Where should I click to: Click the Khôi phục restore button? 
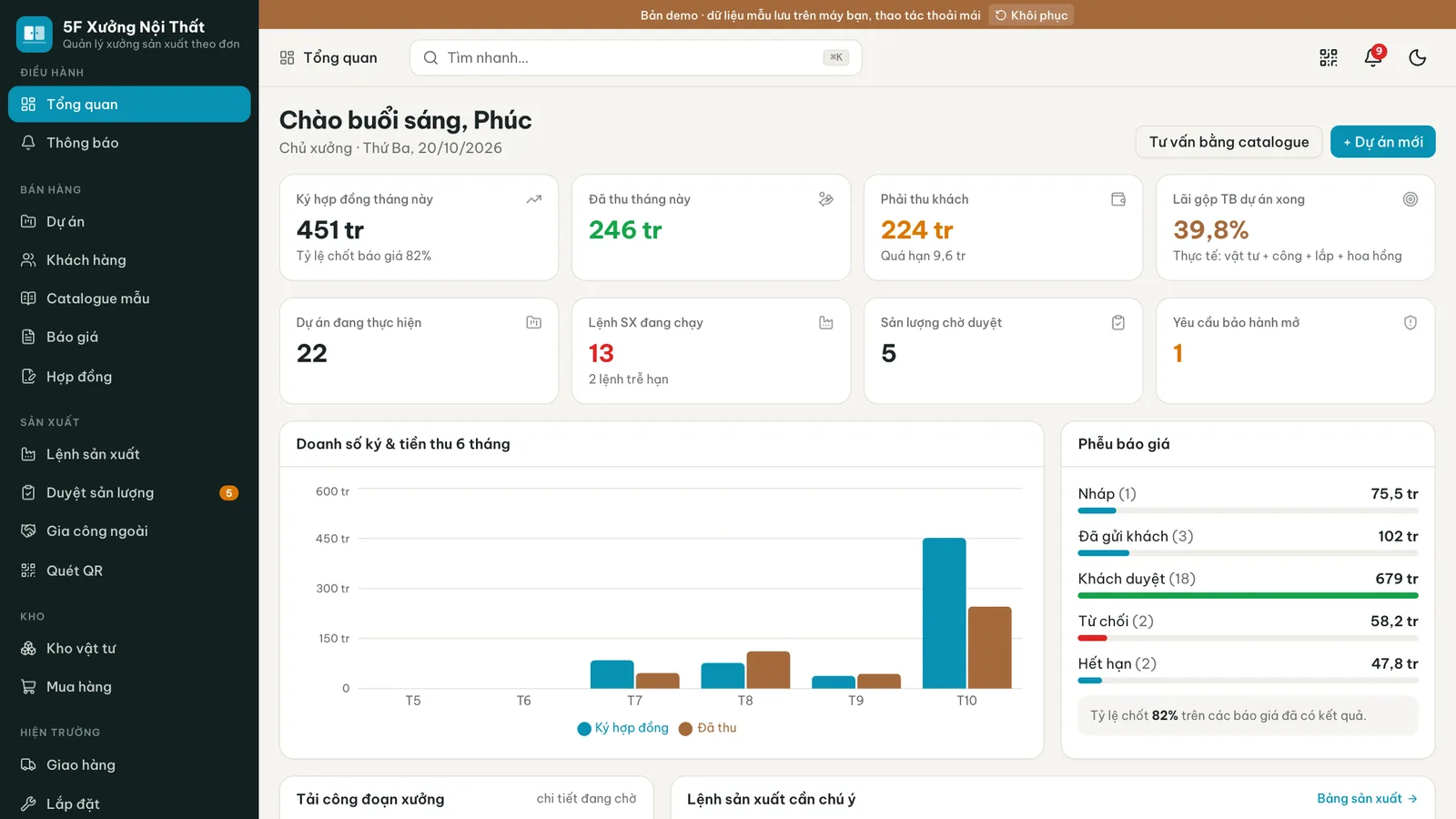1031,15
